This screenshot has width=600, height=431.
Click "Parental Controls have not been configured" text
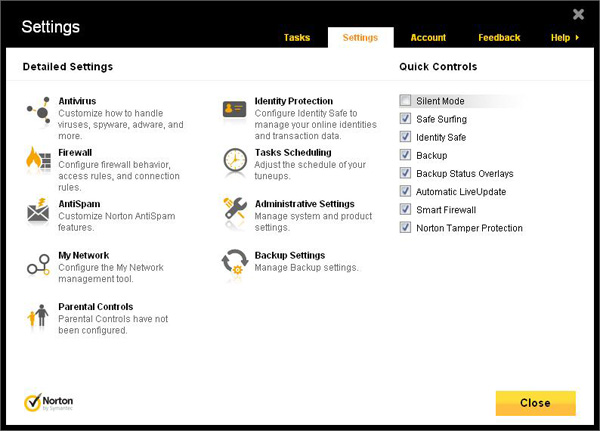113,325
